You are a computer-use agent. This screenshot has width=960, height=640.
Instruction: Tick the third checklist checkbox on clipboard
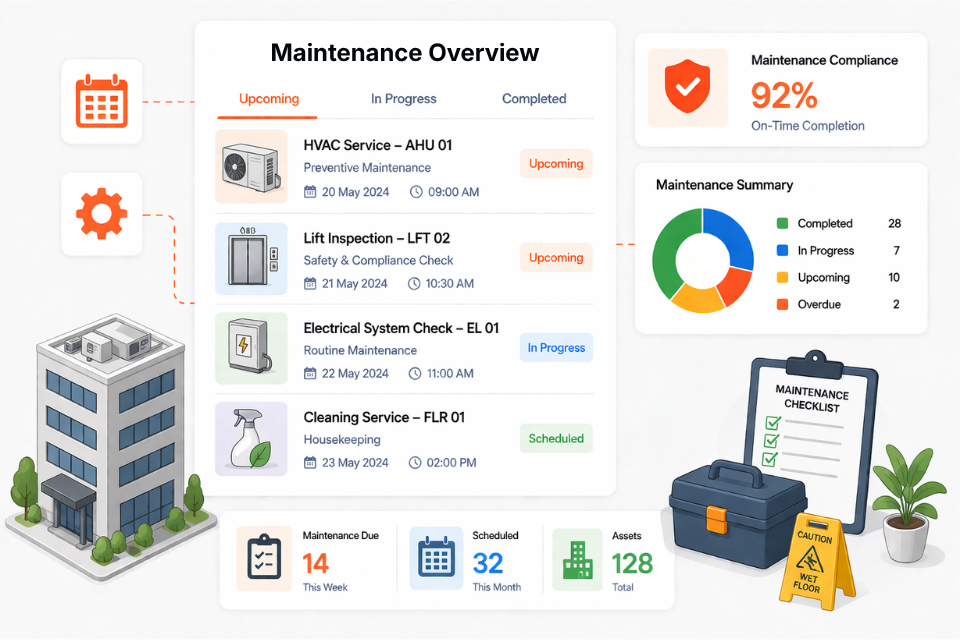pos(770,459)
